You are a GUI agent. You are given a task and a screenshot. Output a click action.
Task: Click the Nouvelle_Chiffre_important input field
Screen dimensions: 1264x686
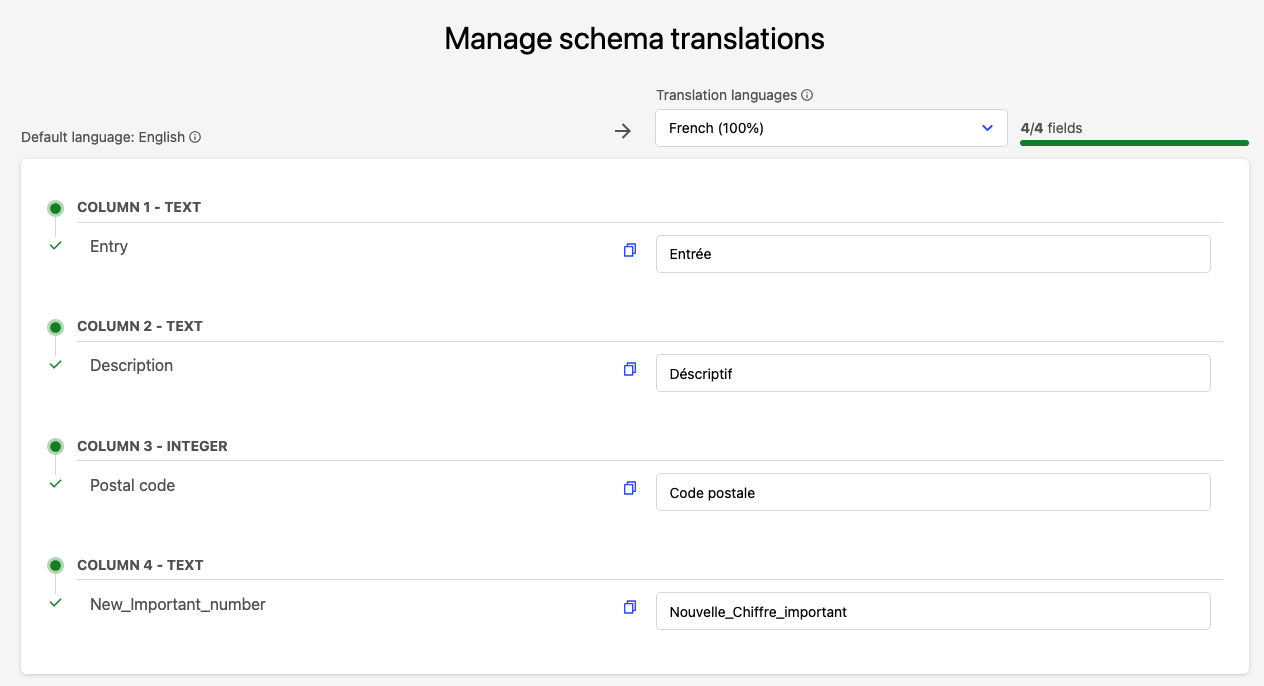tap(932, 611)
